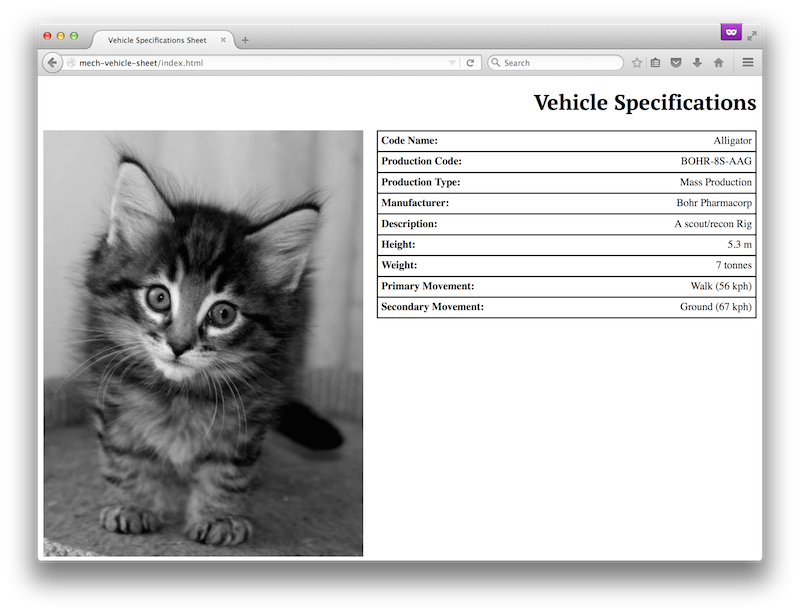Screen dimensions: 800x613
Task: Click the Alligator value
Action: click(733, 140)
